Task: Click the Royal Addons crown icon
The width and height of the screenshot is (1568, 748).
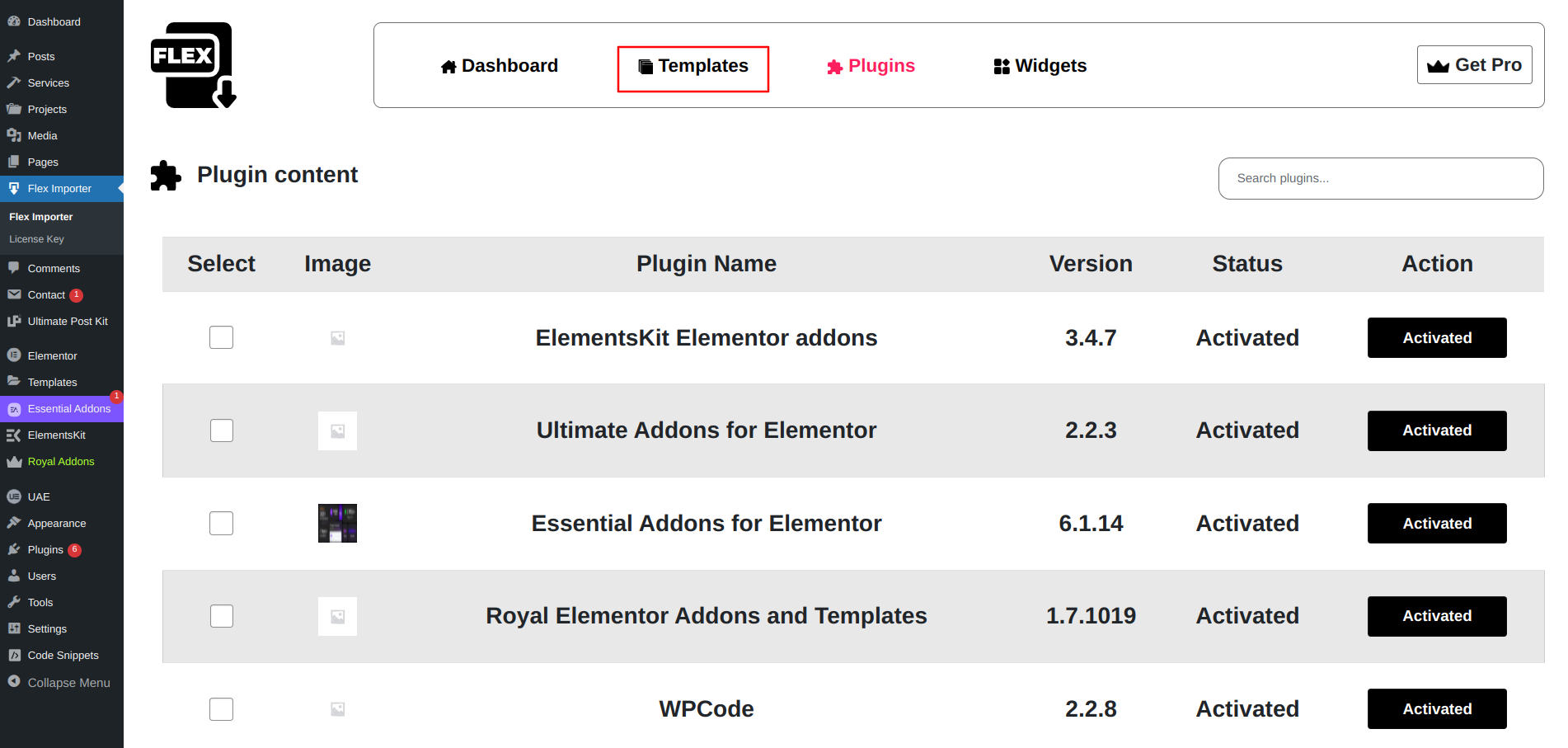Action: click(14, 462)
